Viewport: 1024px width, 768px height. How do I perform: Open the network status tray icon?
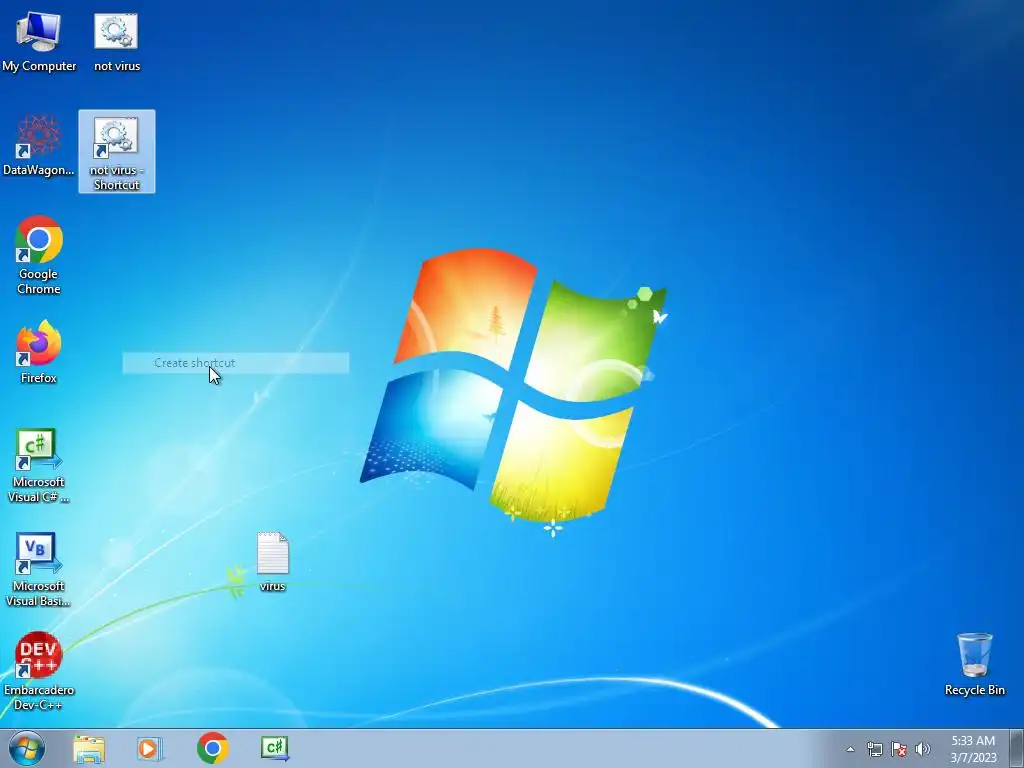point(874,749)
